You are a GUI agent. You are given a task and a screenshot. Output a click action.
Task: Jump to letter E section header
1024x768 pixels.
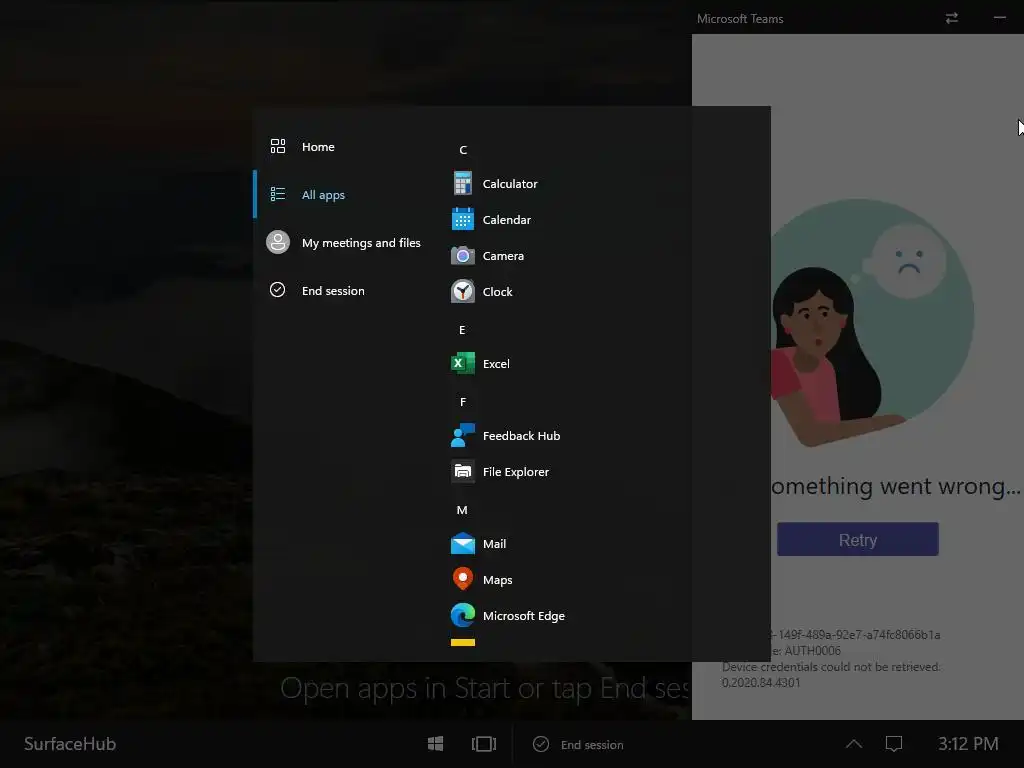pyautogui.click(x=462, y=330)
